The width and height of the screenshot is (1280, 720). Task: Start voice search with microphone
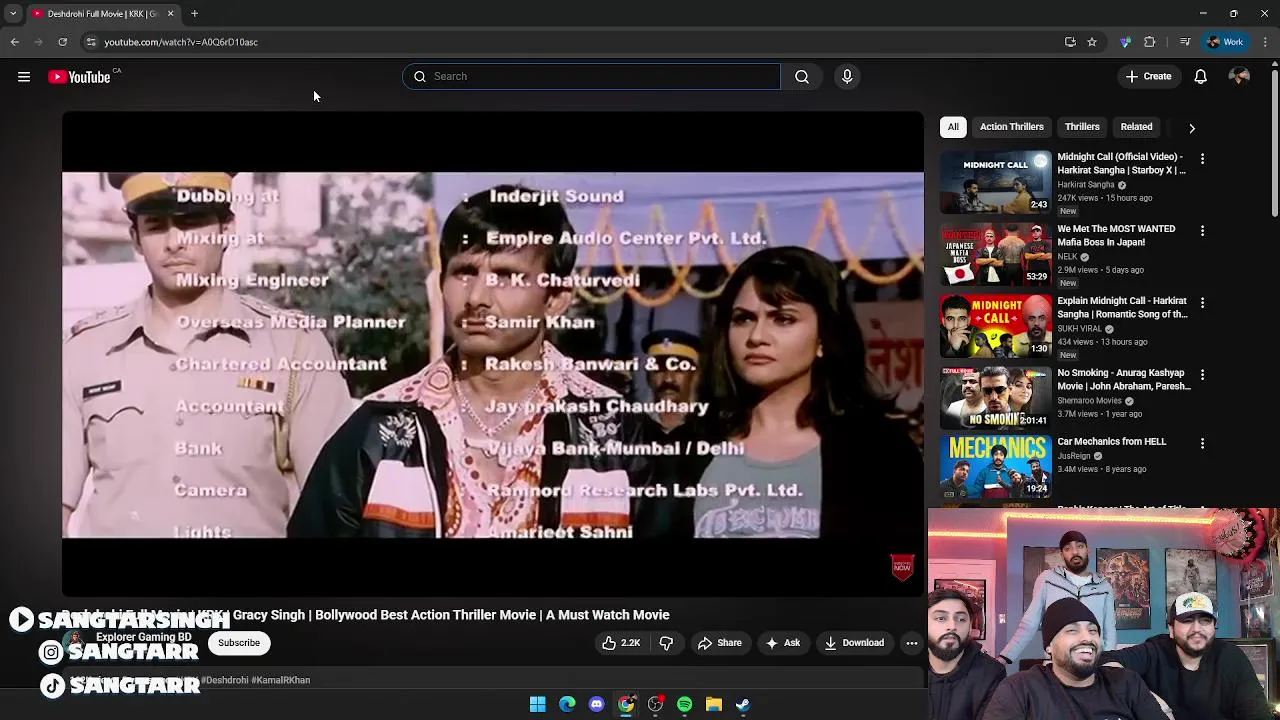847,76
